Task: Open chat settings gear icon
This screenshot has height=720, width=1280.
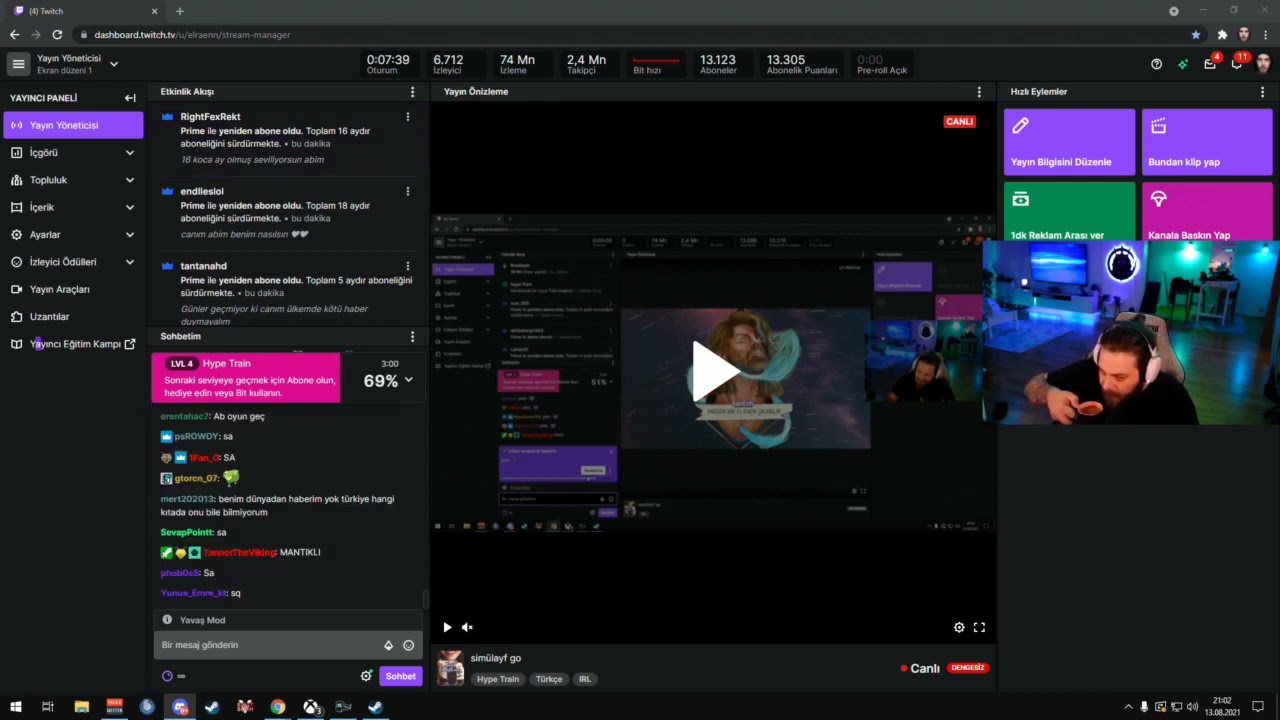Action: point(366,676)
